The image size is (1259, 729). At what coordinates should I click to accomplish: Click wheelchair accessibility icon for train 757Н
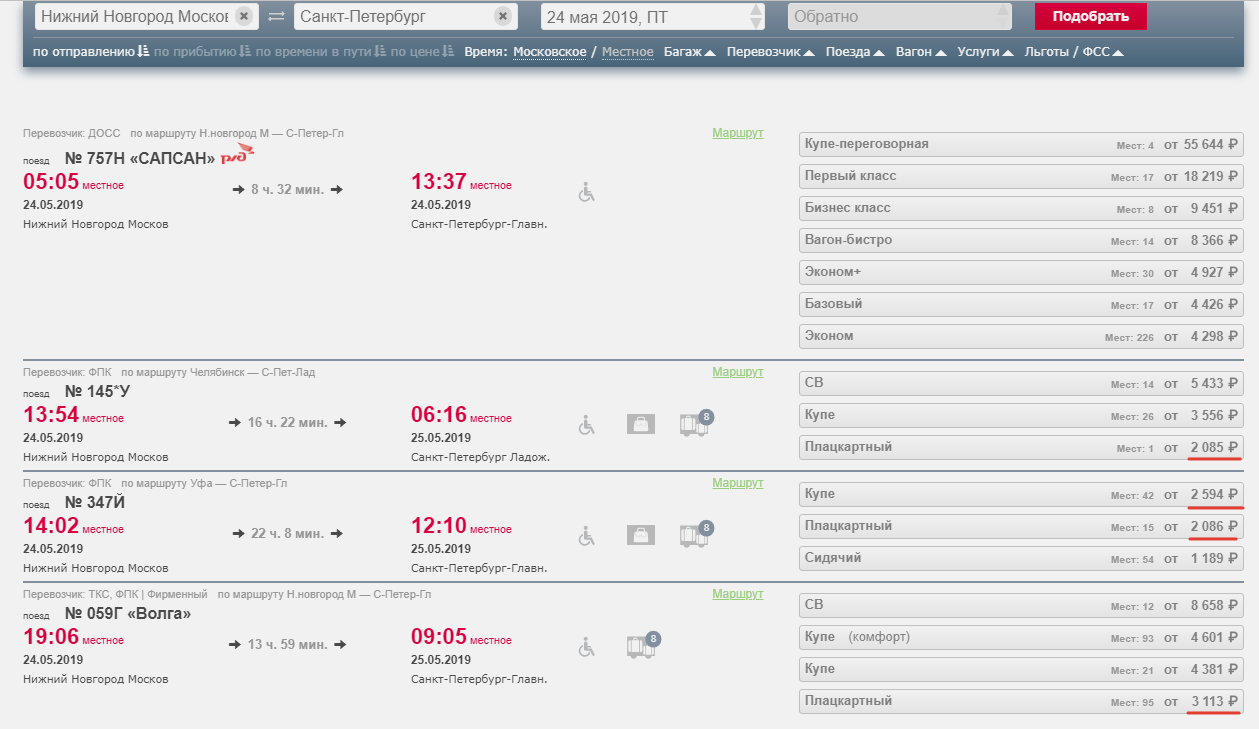[587, 192]
